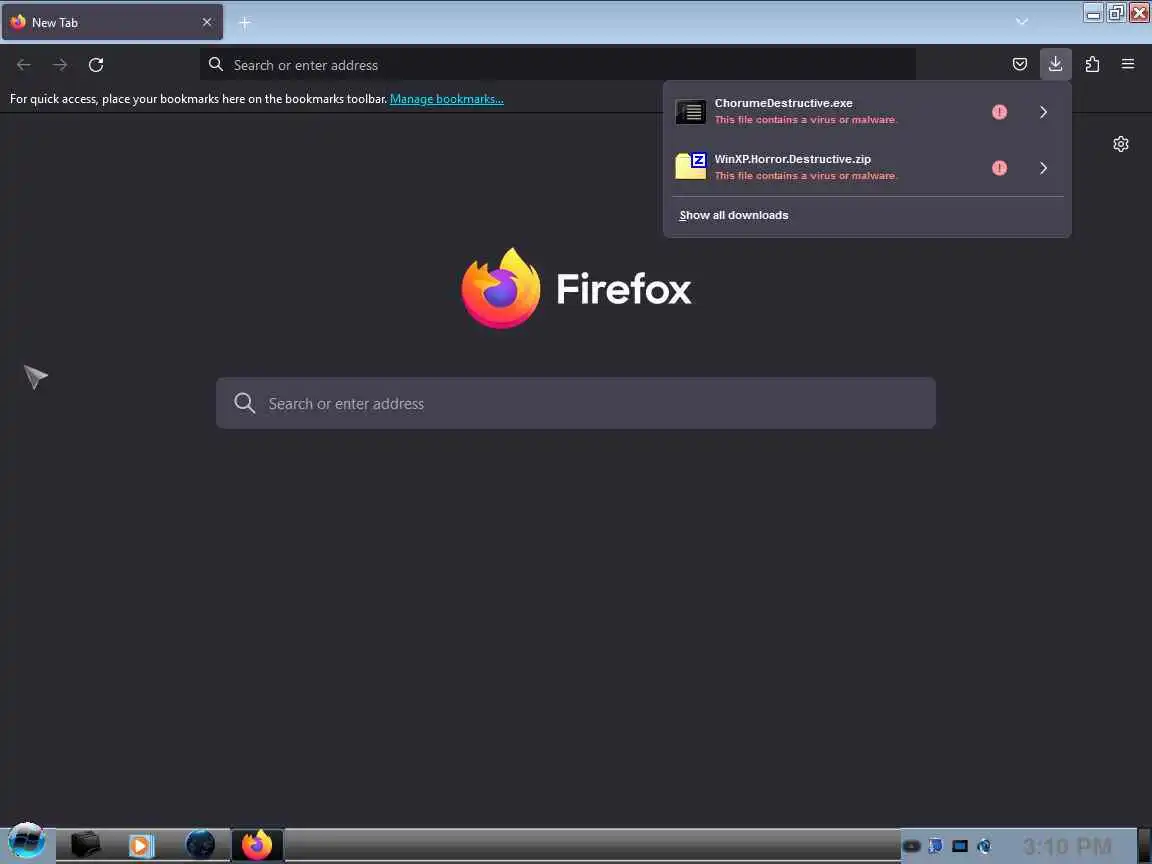This screenshot has width=1152, height=864.
Task: Open a new tab with plus button
Action: click(x=245, y=23)
